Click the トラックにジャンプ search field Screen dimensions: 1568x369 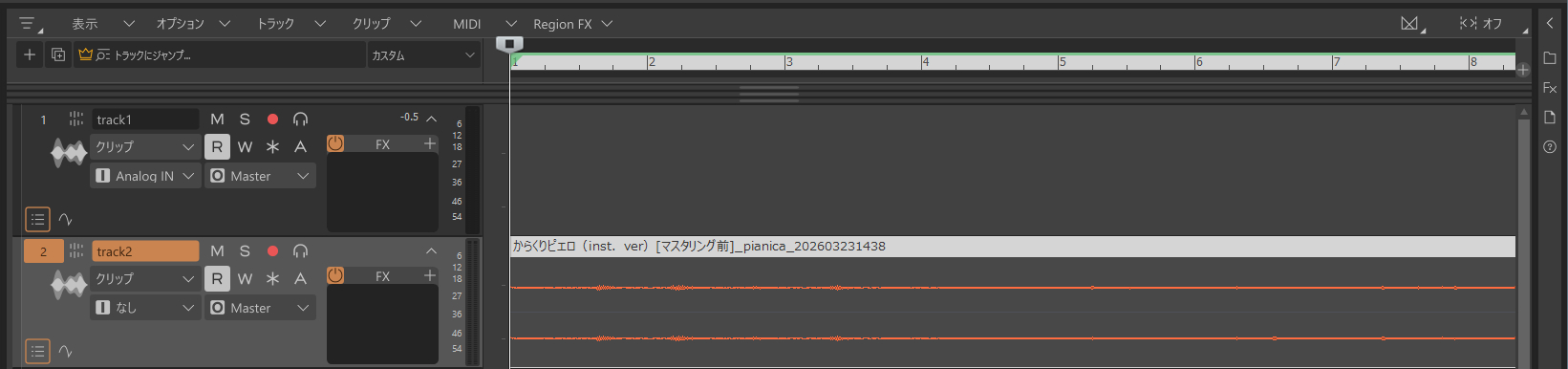220,55
